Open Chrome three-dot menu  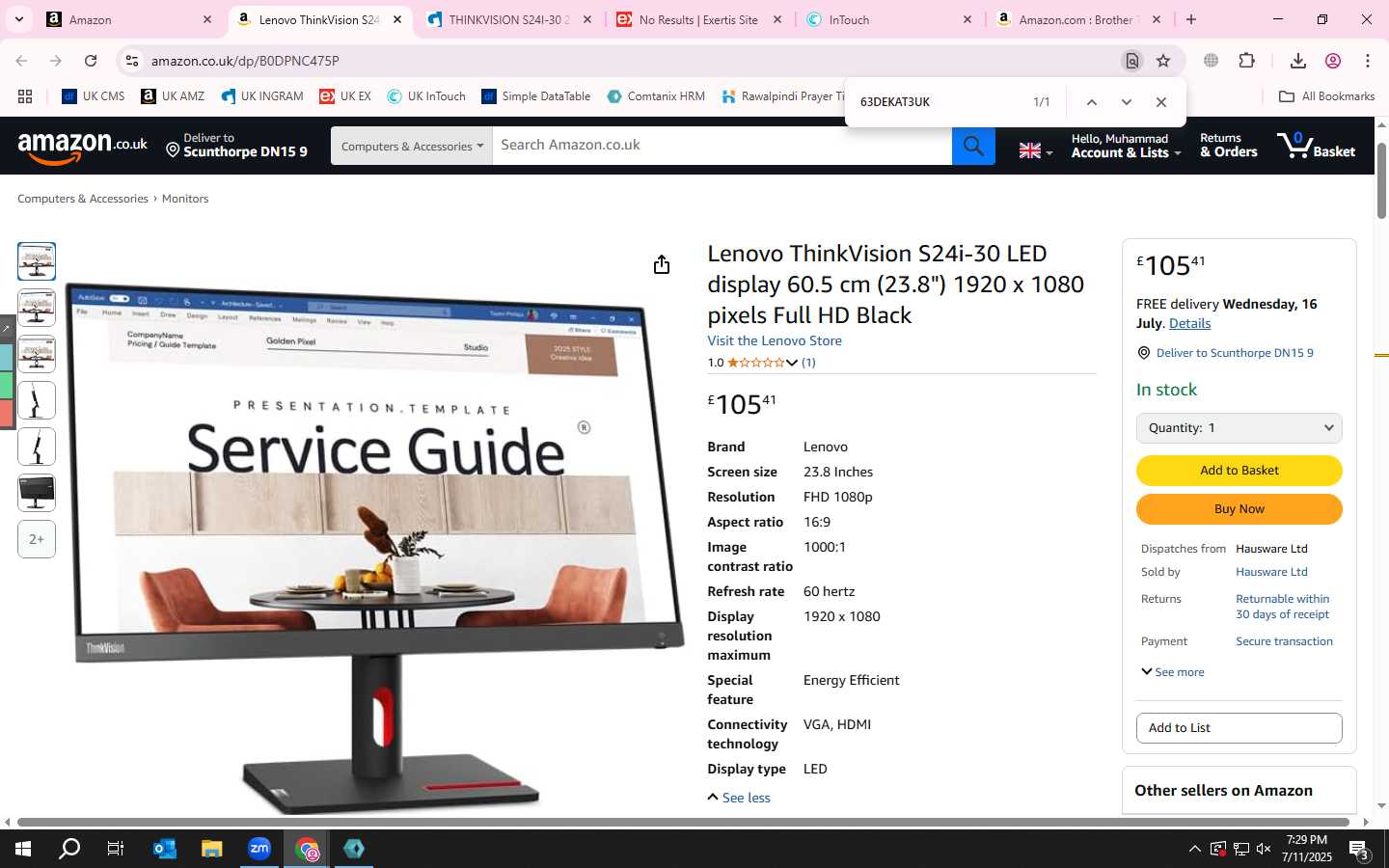click(1368, 61)
